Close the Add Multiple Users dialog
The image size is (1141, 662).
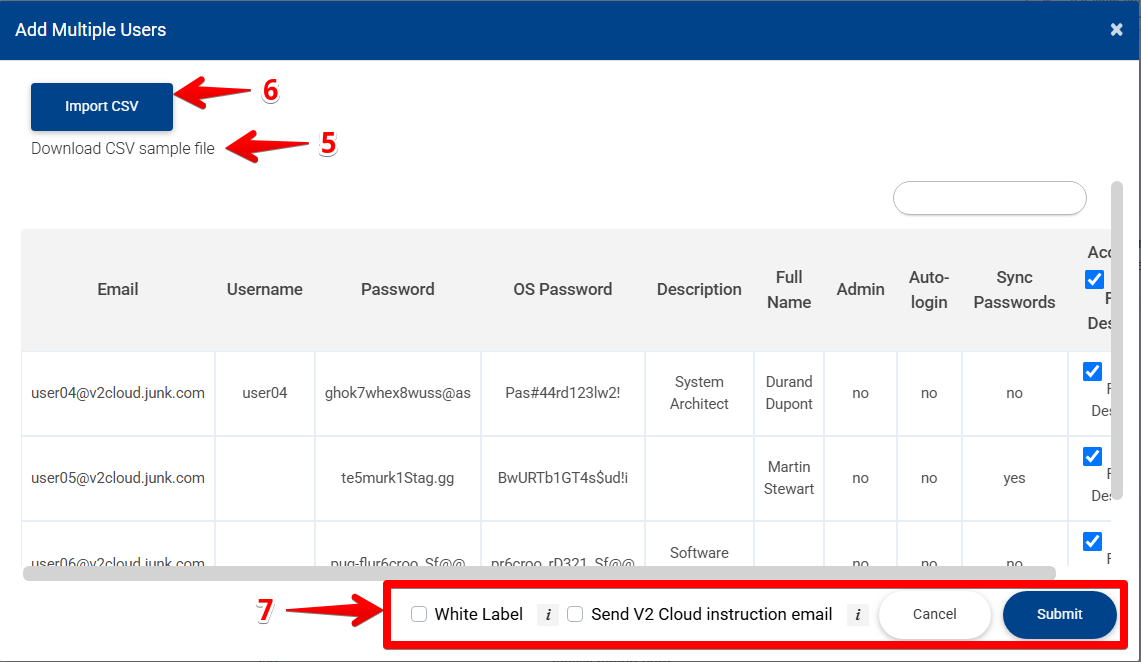point(1116,29)
